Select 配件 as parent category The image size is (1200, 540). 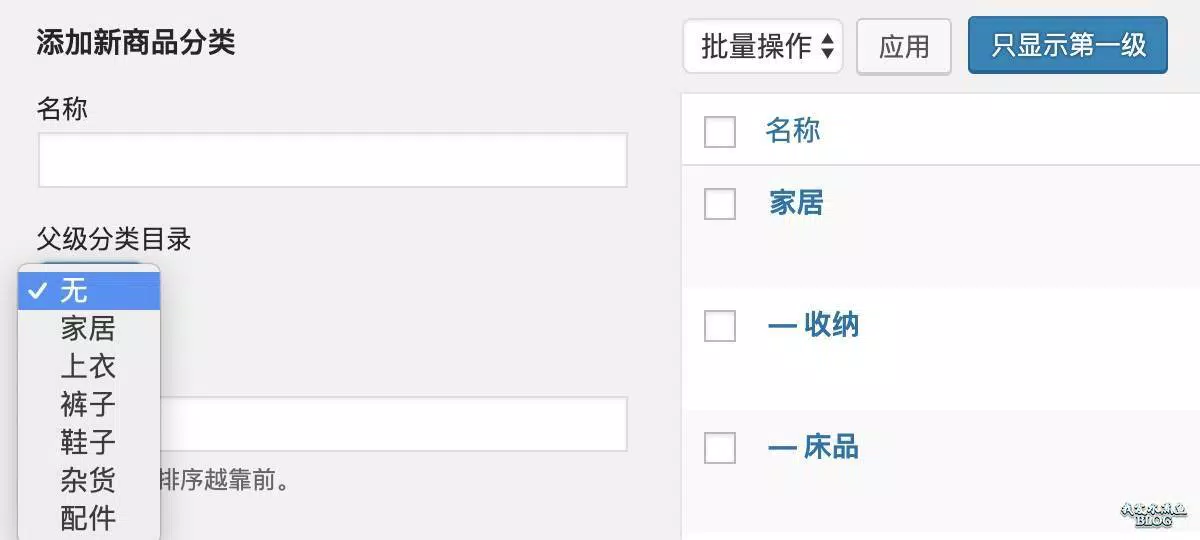pyautogui.click(x=89, y=519)
